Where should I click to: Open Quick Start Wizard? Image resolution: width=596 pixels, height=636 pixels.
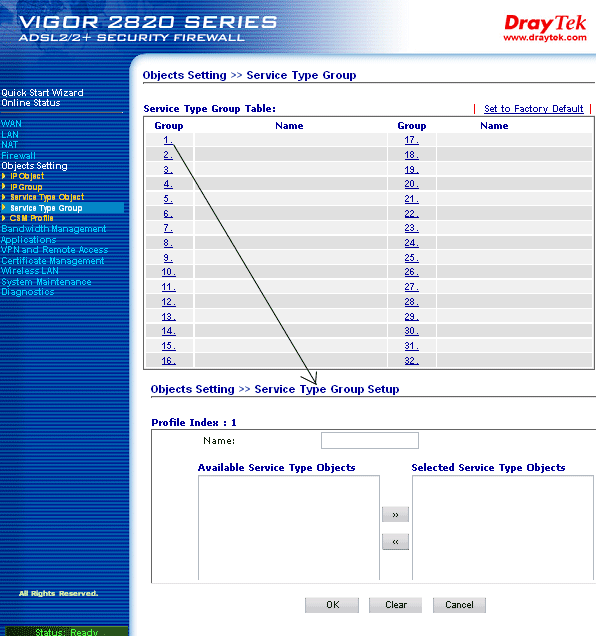coord(42,92)
